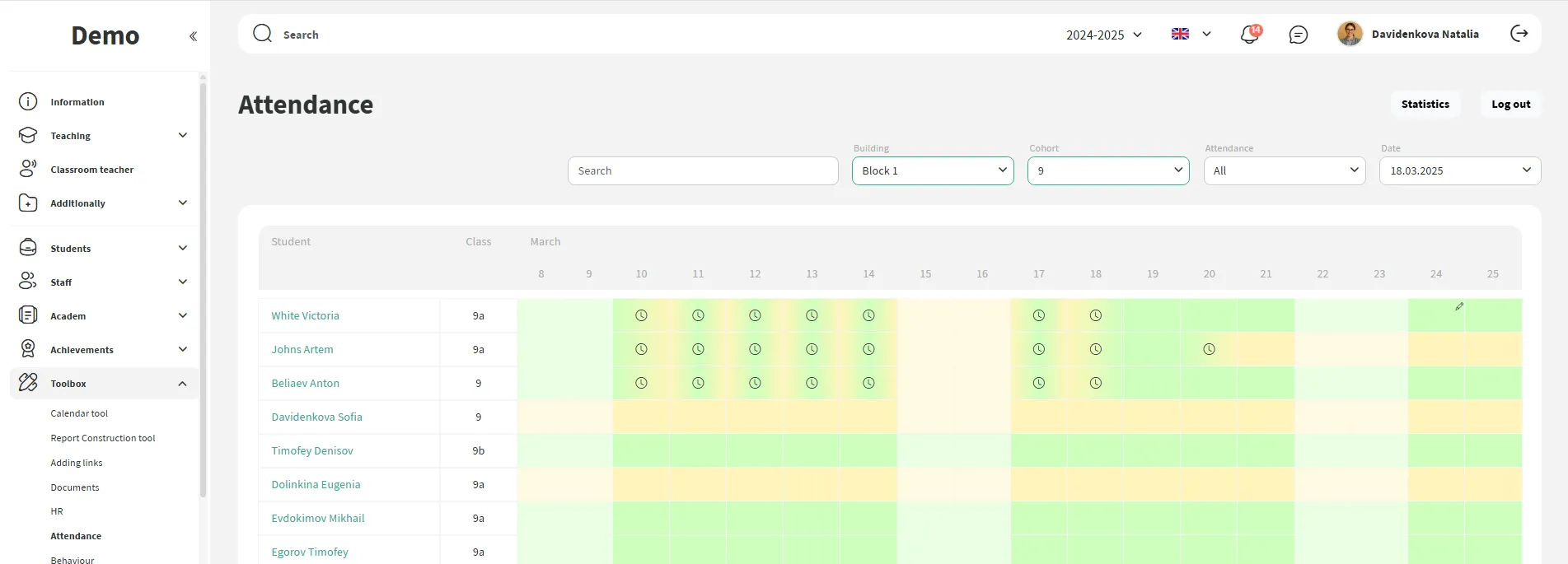Click pencil edit icon in White Victoria row
1568x564 pixels.
coord(1459,306)
